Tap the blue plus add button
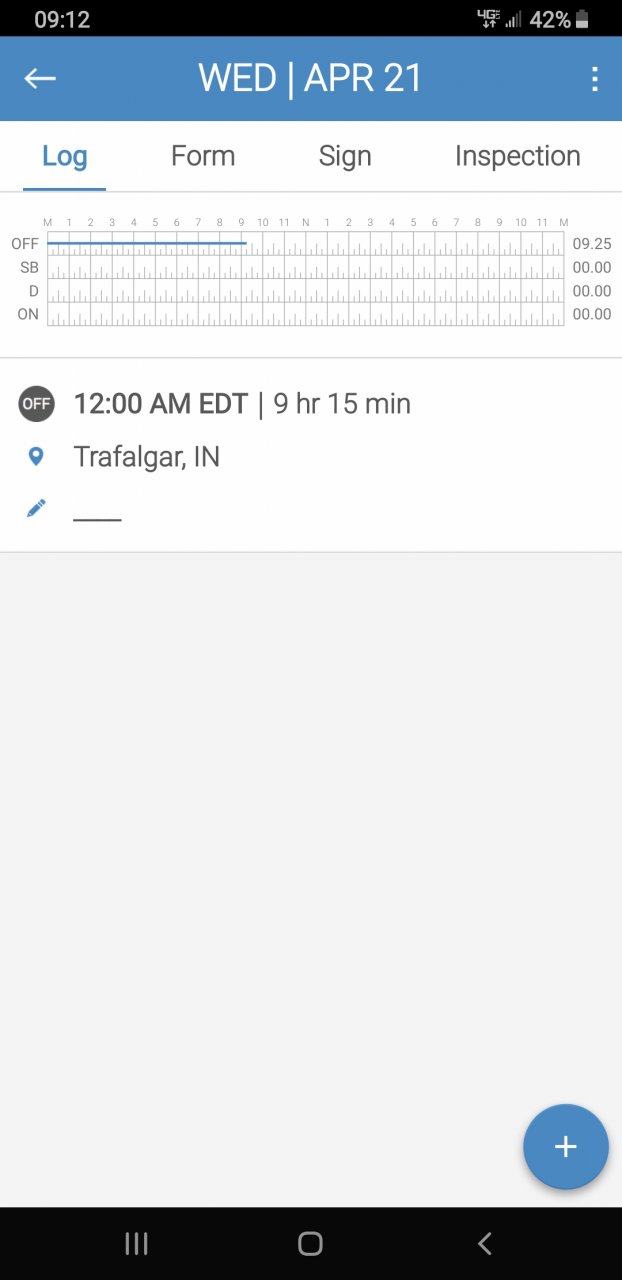The width and height of the screenshot is (622, 1280). [565, 1146]
